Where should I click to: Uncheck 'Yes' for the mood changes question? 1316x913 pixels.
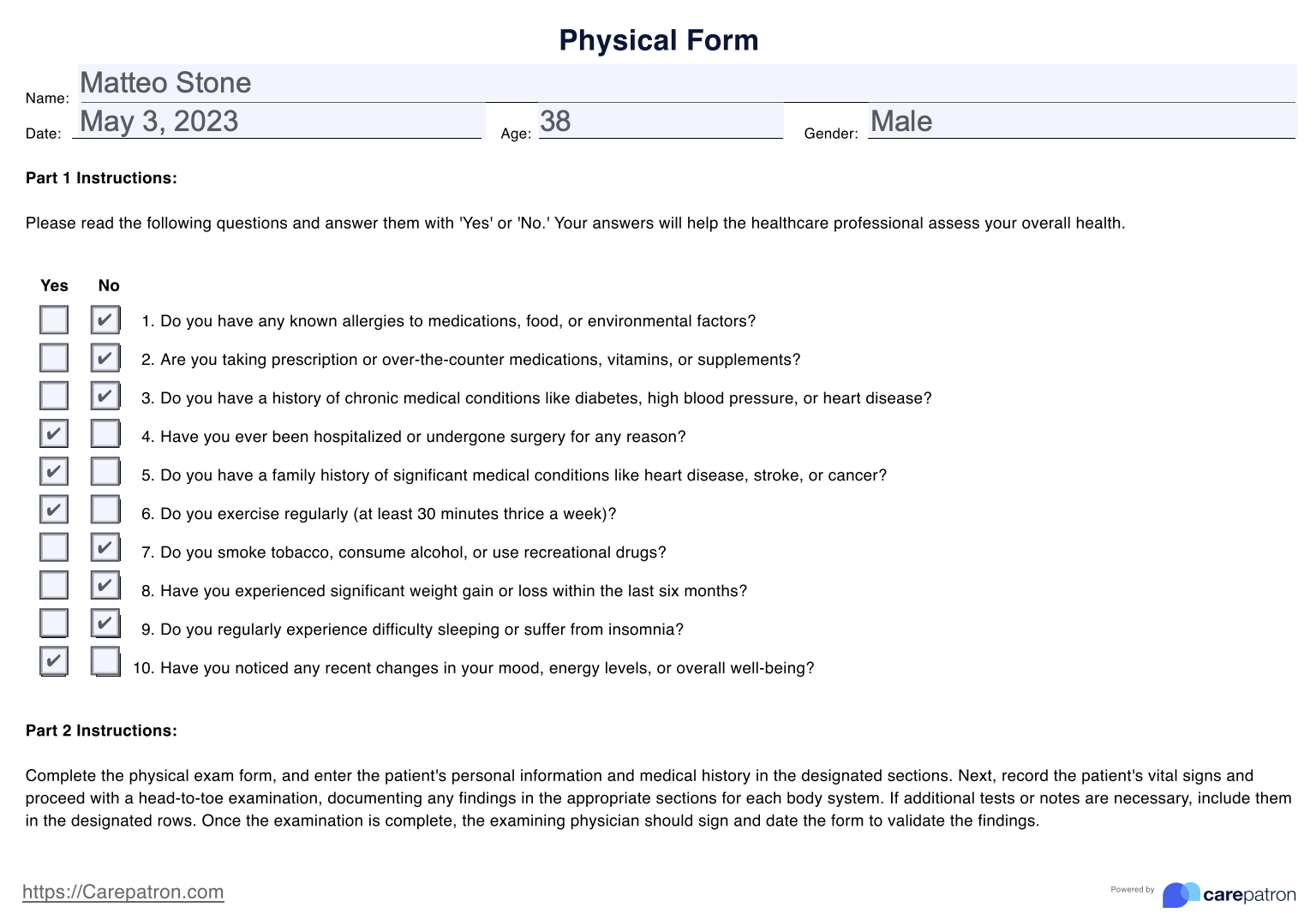54,660
